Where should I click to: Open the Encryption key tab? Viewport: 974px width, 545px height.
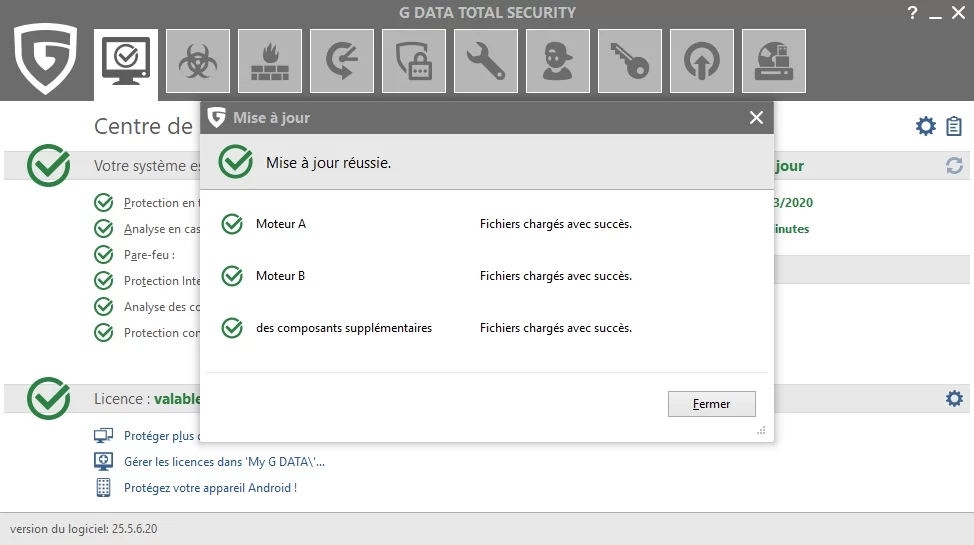630,61
